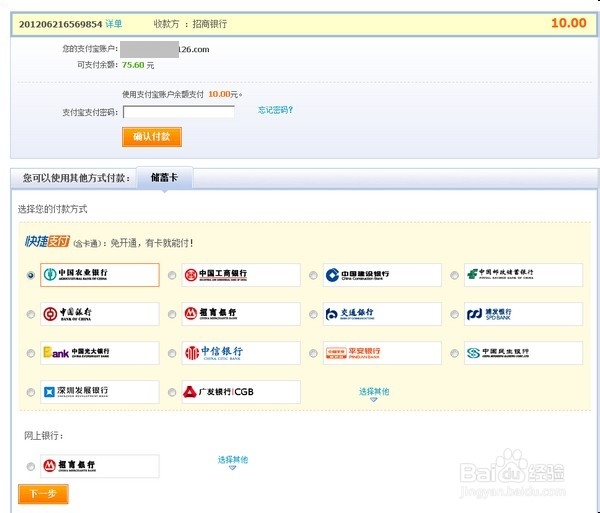Image resolution: width=600 pixels, height=513 pixels.
Task: Click the 快捷支付 logo
Action: [x=47, y=241]
